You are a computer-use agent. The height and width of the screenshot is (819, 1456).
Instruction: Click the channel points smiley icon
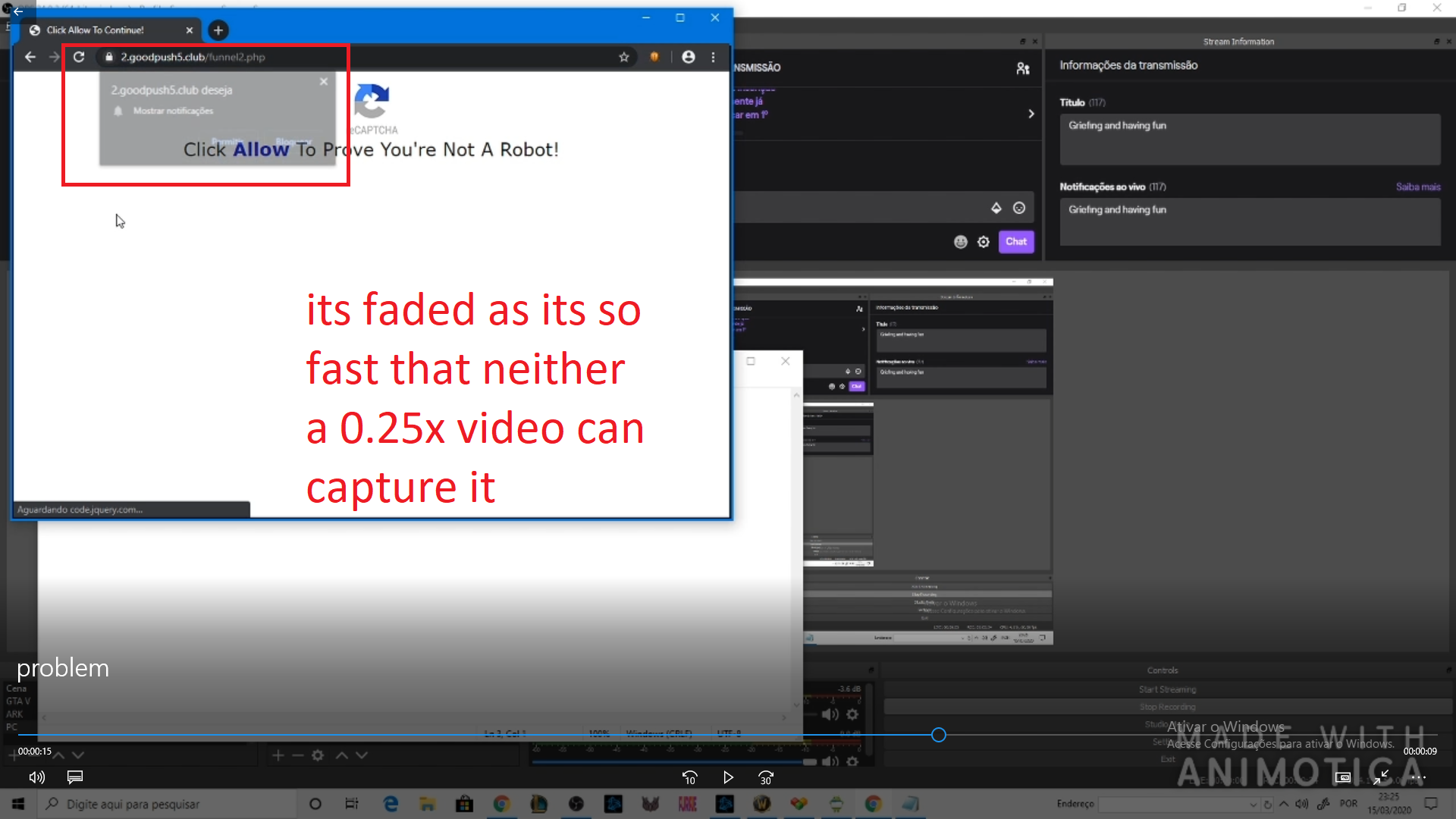961,242
